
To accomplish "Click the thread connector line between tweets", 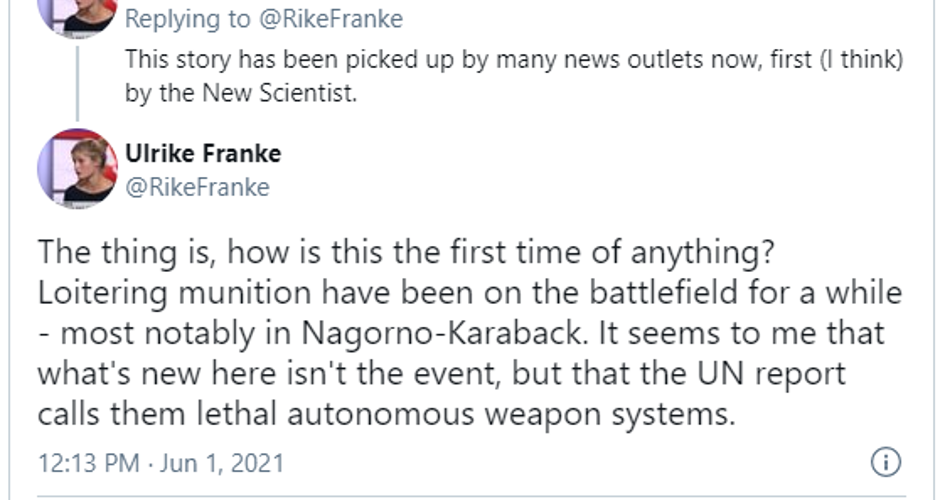I will point(77,83).
